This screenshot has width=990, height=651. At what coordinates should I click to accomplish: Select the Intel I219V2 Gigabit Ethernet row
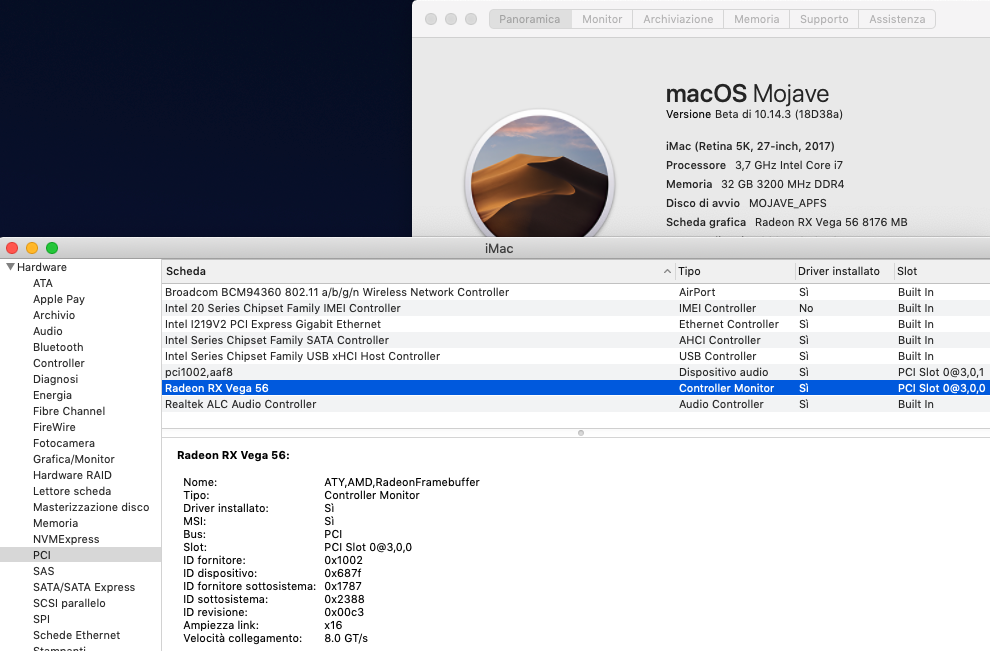pyautogui.click(x=576, y=324)
